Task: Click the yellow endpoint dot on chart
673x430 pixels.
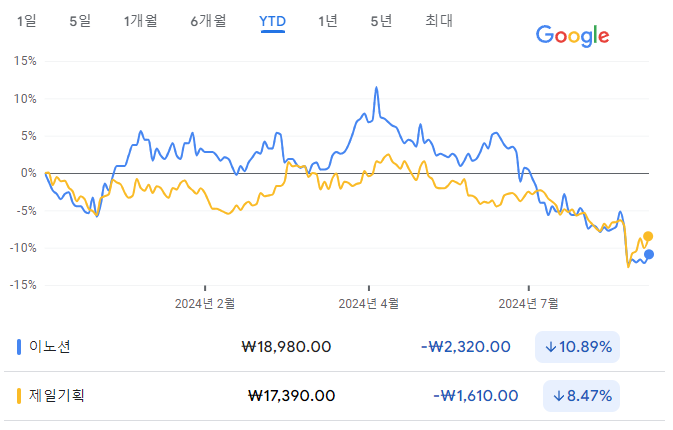Action: 648,236
